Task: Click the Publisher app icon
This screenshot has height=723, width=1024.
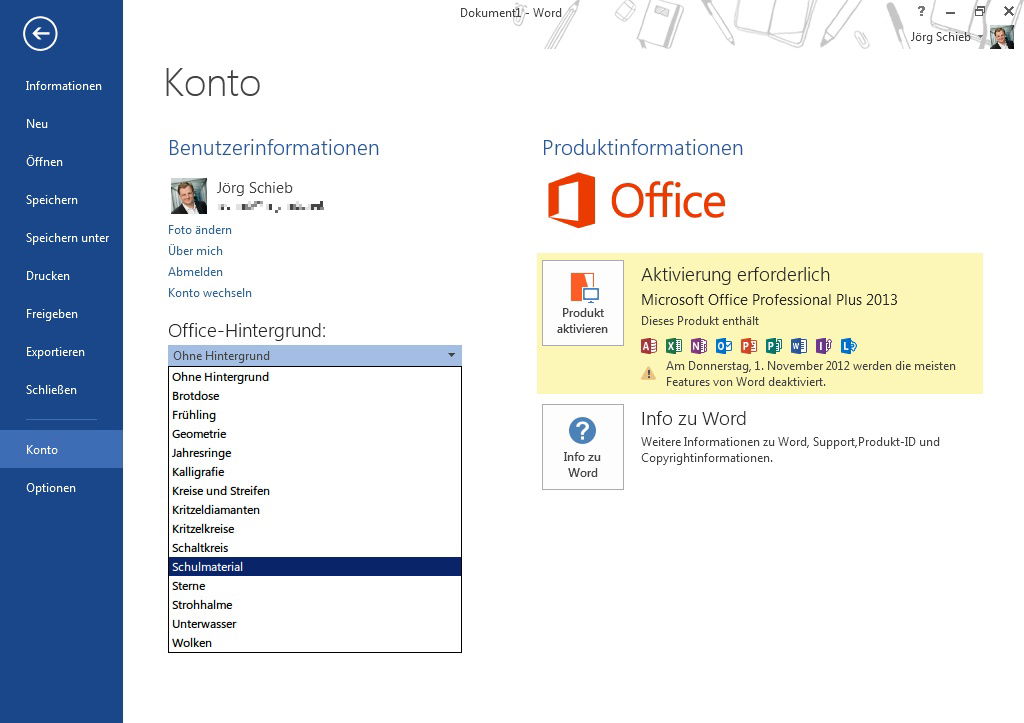Action: pyautogui.click(x=774, y=345)
